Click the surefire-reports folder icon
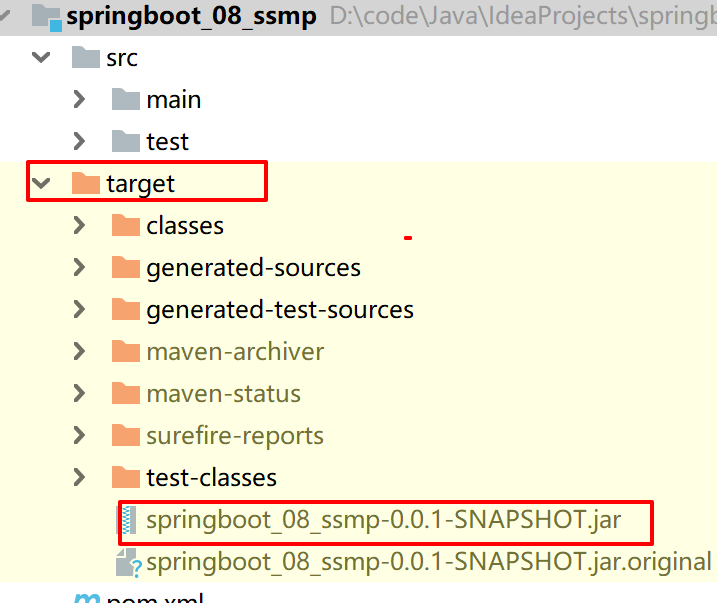The width and height of the screenshot is (717, 603). pos(126,436)
